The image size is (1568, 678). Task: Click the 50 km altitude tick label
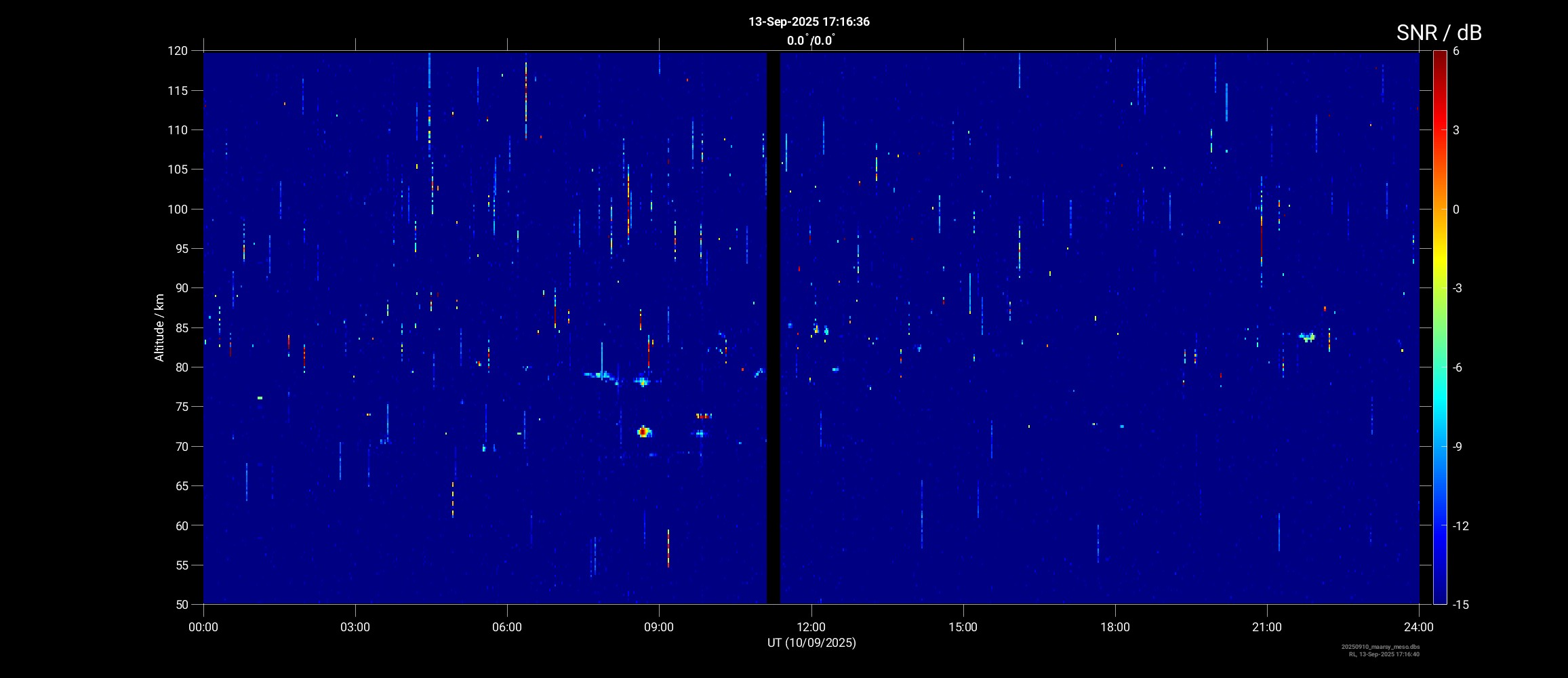(180, 605)
